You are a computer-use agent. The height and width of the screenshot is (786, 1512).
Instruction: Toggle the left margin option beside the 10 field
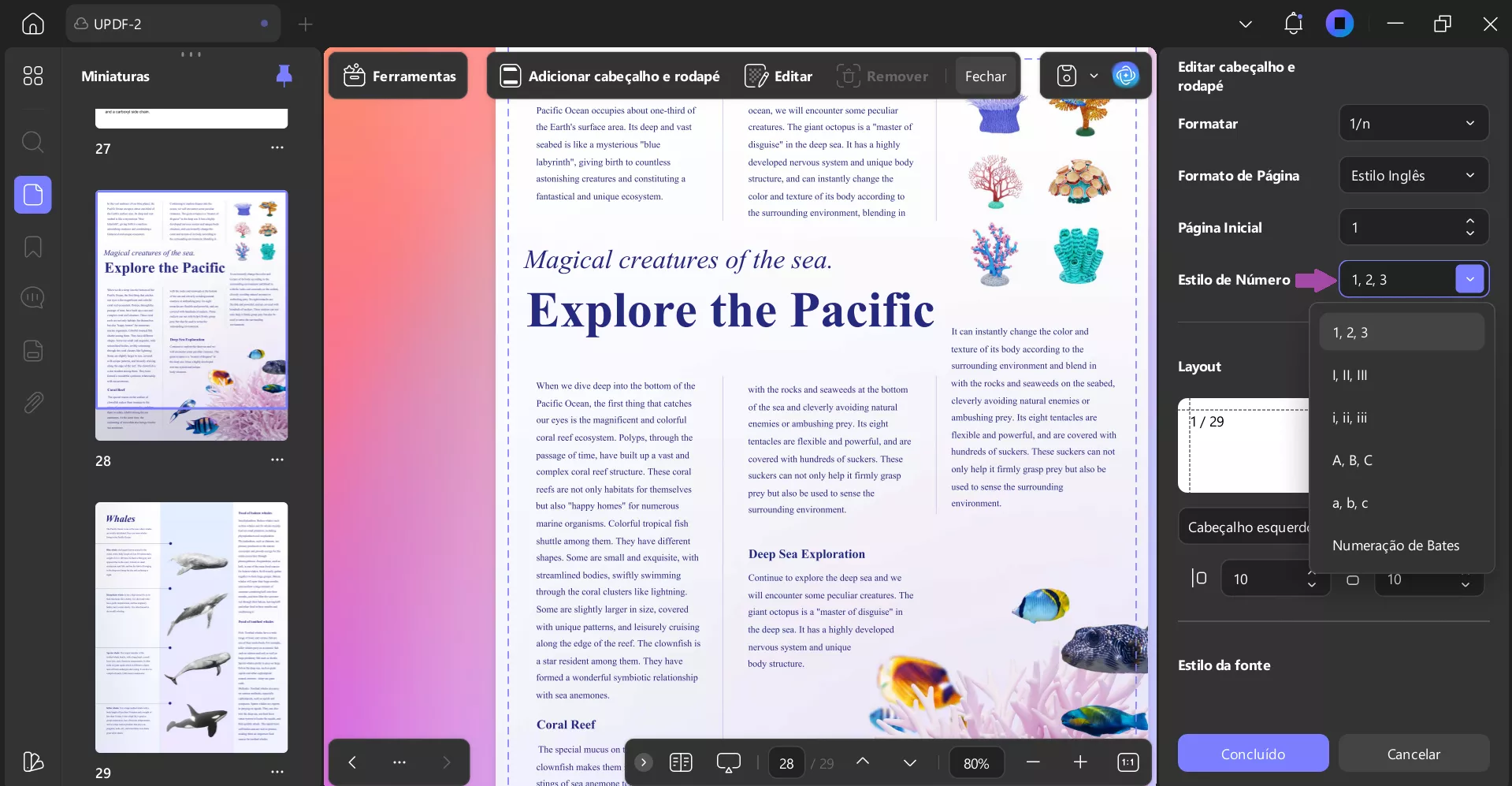pos(1199,578)
